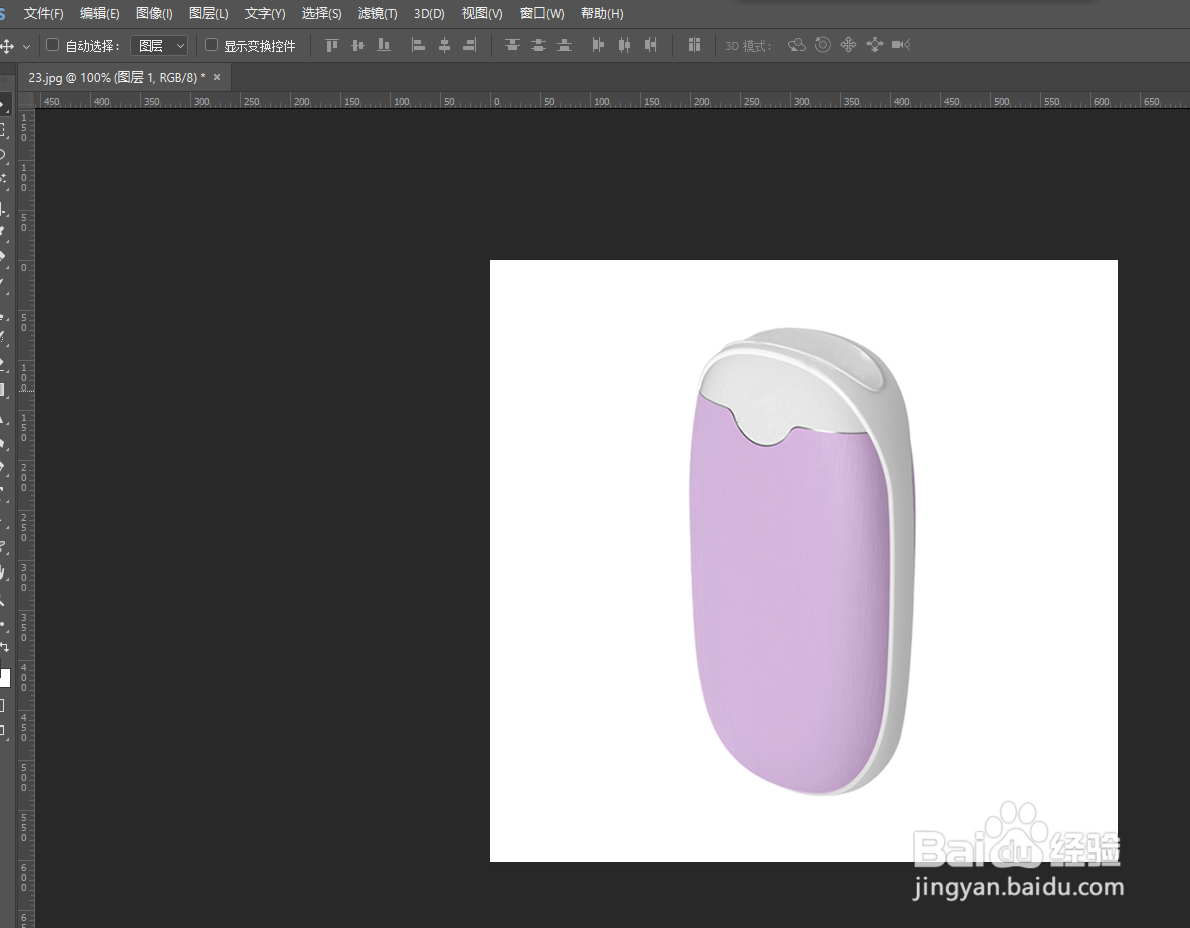Viewport: 1190px width, 928px height.
Task: Open the 滤镜(T) menu
Action: click(377, 14)
